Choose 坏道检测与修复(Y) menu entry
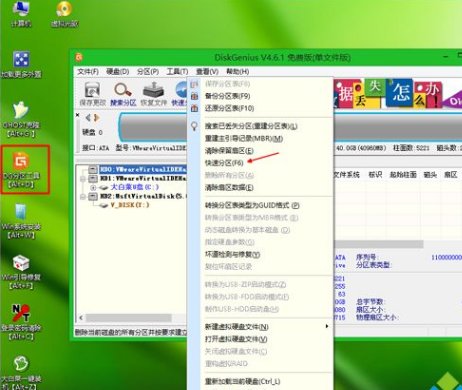Image resolution: width=462 pixels, height=390 pixels. 233,254
